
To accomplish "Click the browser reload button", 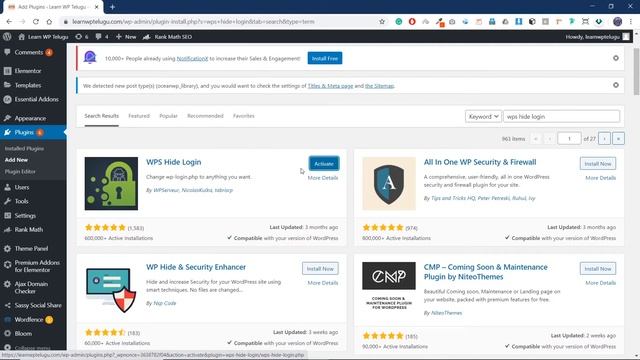I will tap(36, 22).
